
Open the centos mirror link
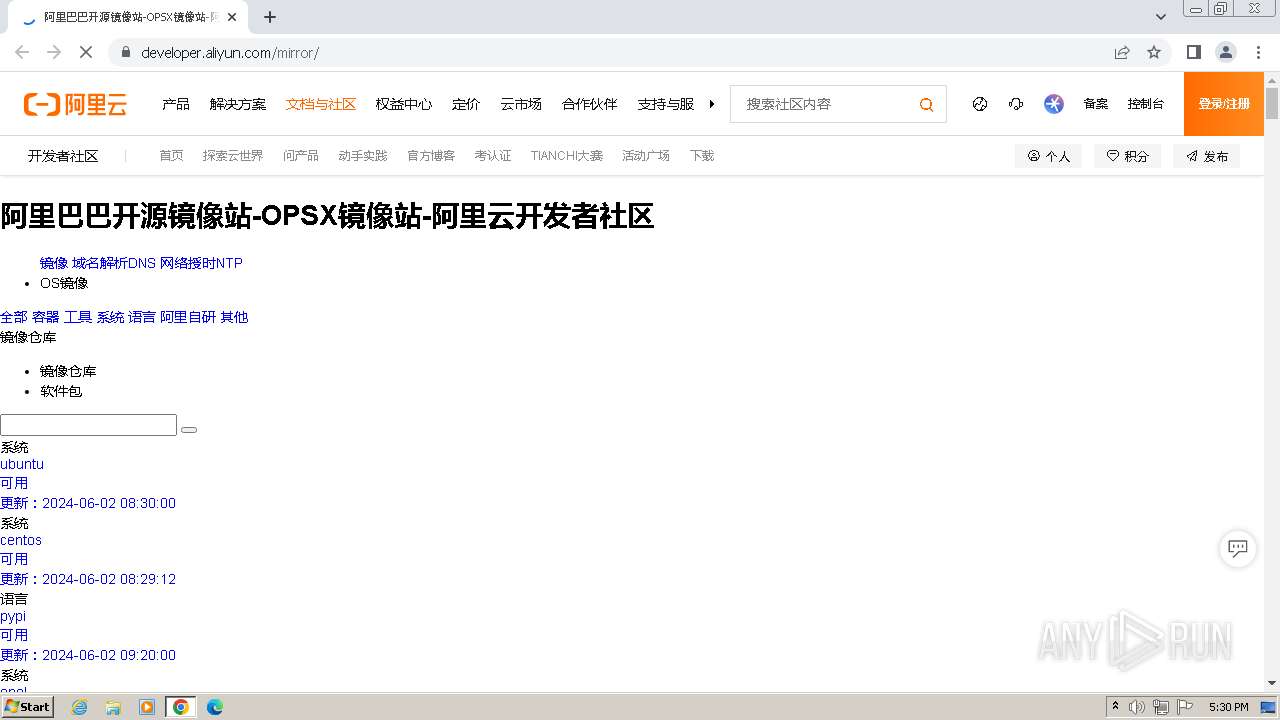click(21, 540)
